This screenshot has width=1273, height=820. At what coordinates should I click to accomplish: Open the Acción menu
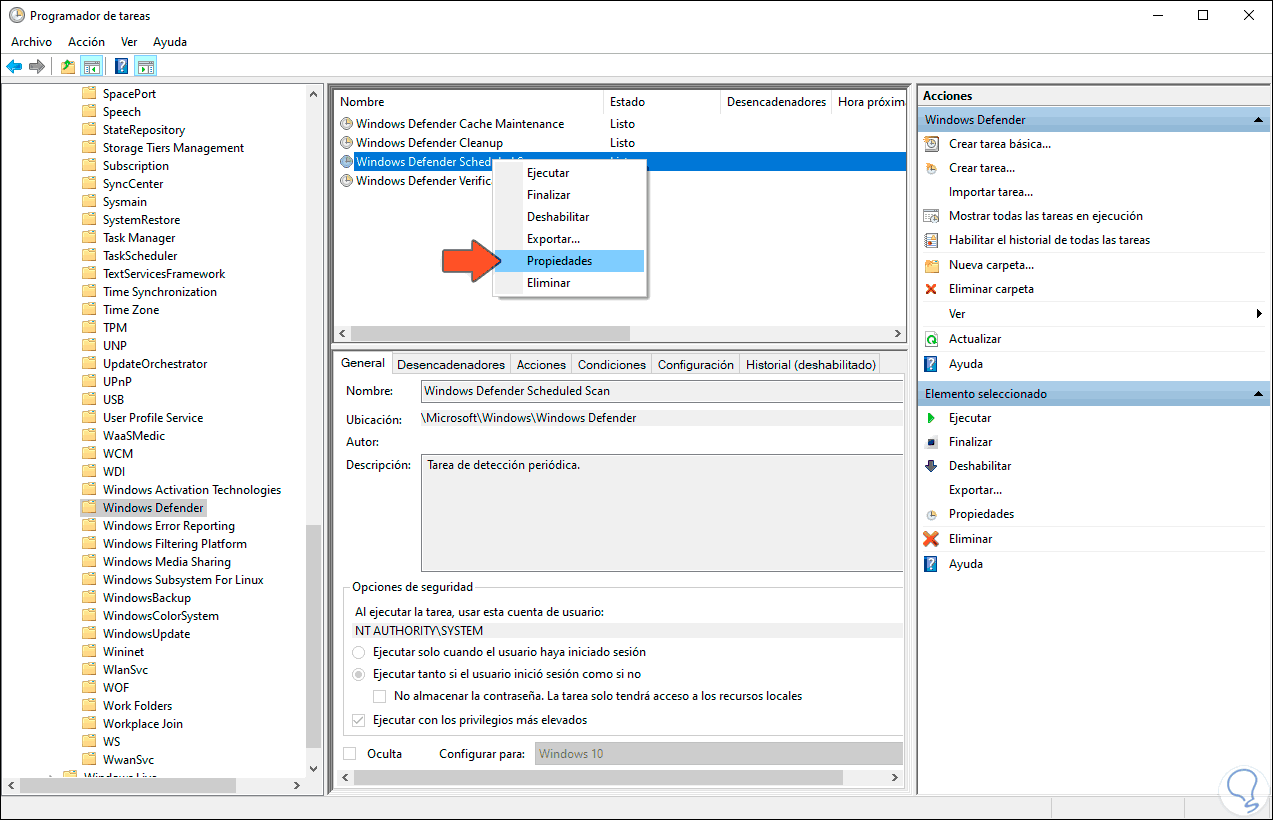click(86, 41)
